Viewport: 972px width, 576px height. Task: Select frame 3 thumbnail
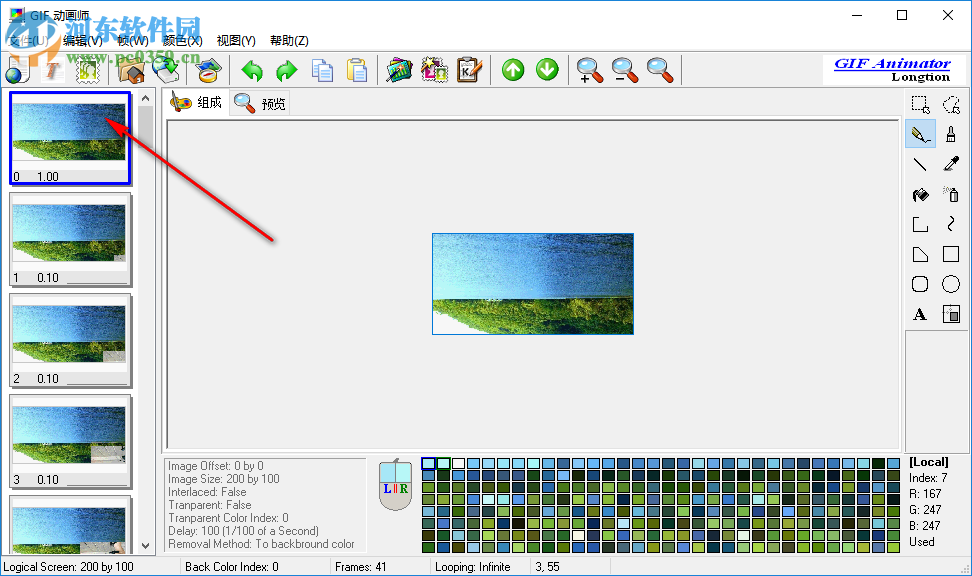click(69, 441)
